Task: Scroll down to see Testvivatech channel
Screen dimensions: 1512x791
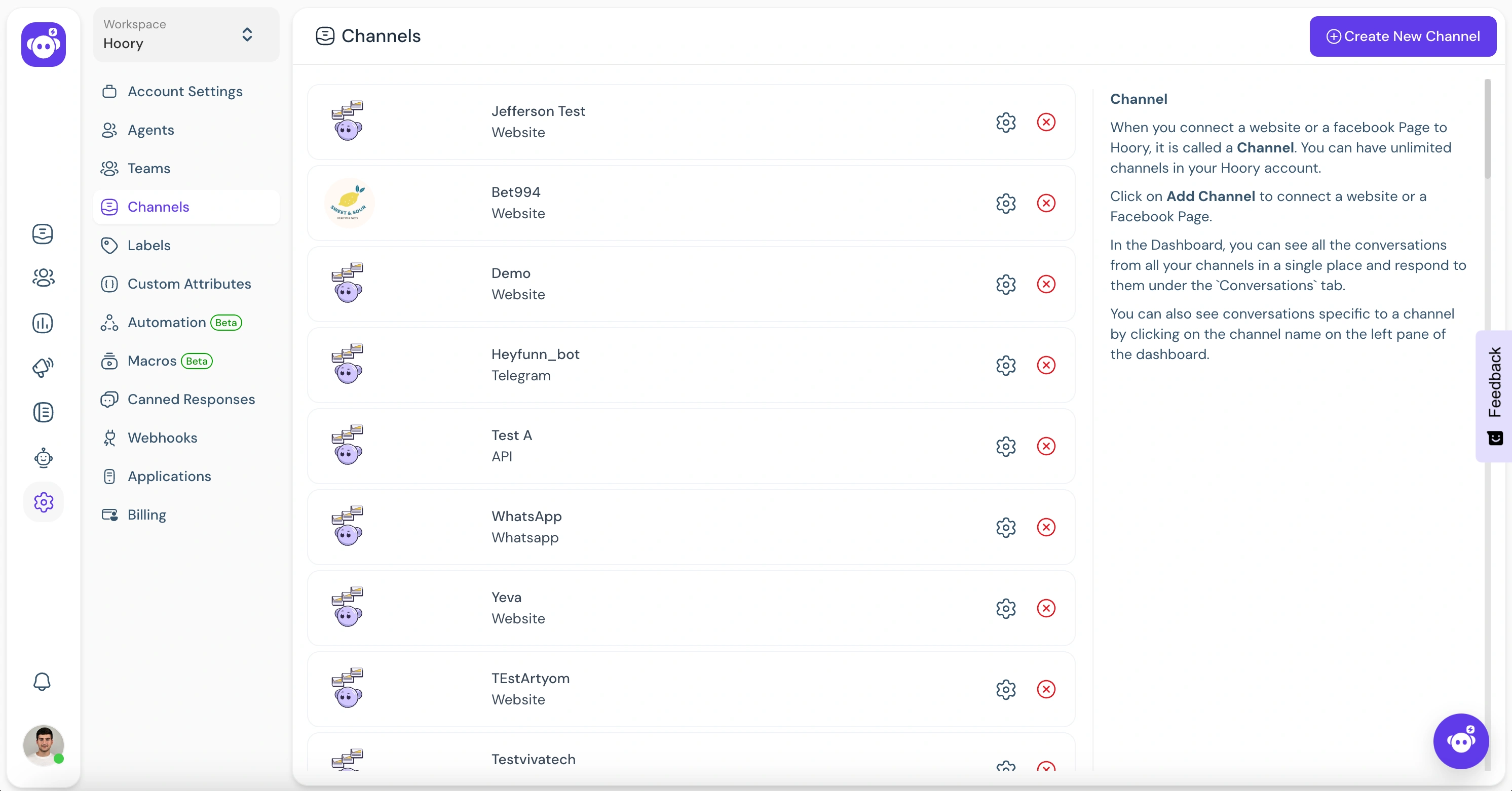Action: coord(534,759)
